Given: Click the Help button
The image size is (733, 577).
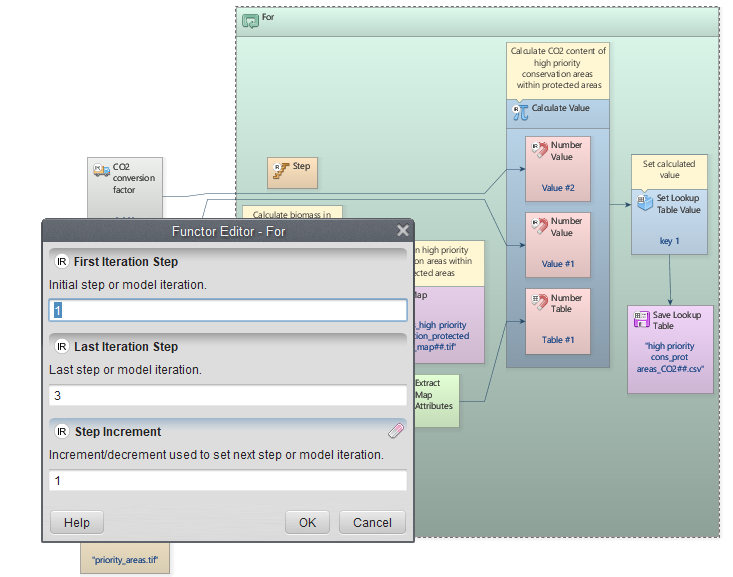Looking at the screenshot, I should [77, 522].
